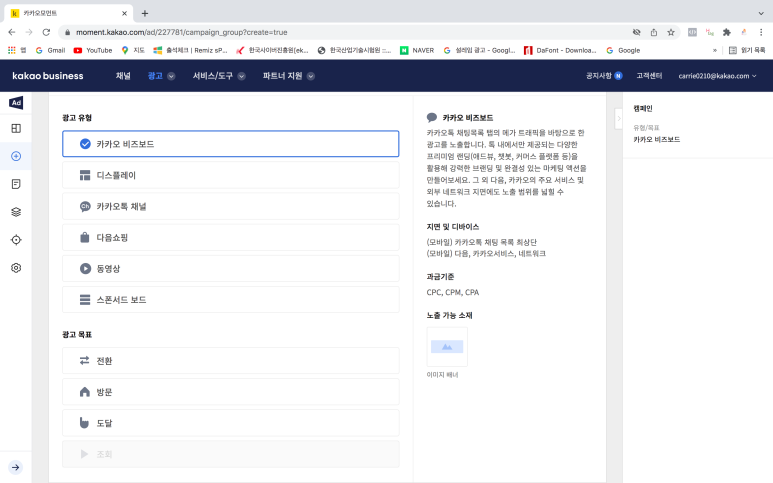The width and height of the screenshot is (773, 483).
Task: Click the eye-slash icon in address bar
Action: pos(636,32)
